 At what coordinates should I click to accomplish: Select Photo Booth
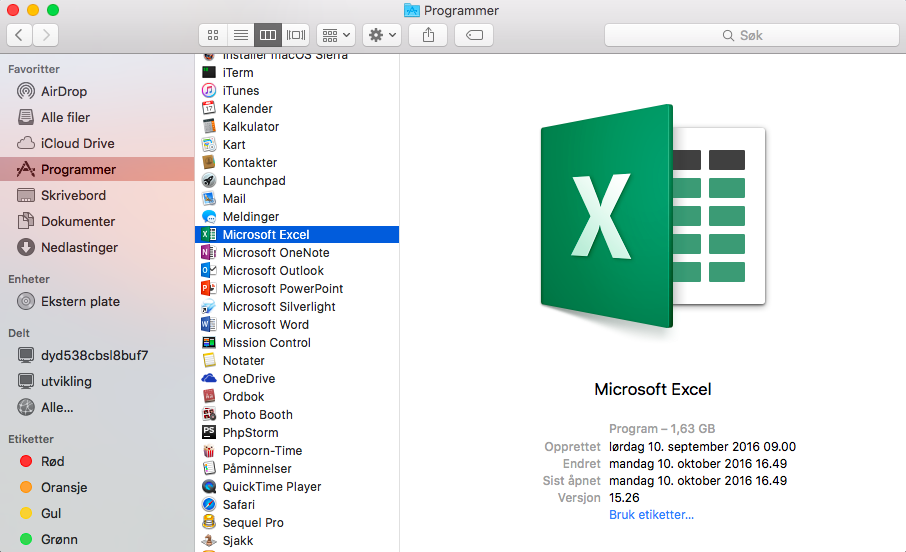(x=297, y=414)
